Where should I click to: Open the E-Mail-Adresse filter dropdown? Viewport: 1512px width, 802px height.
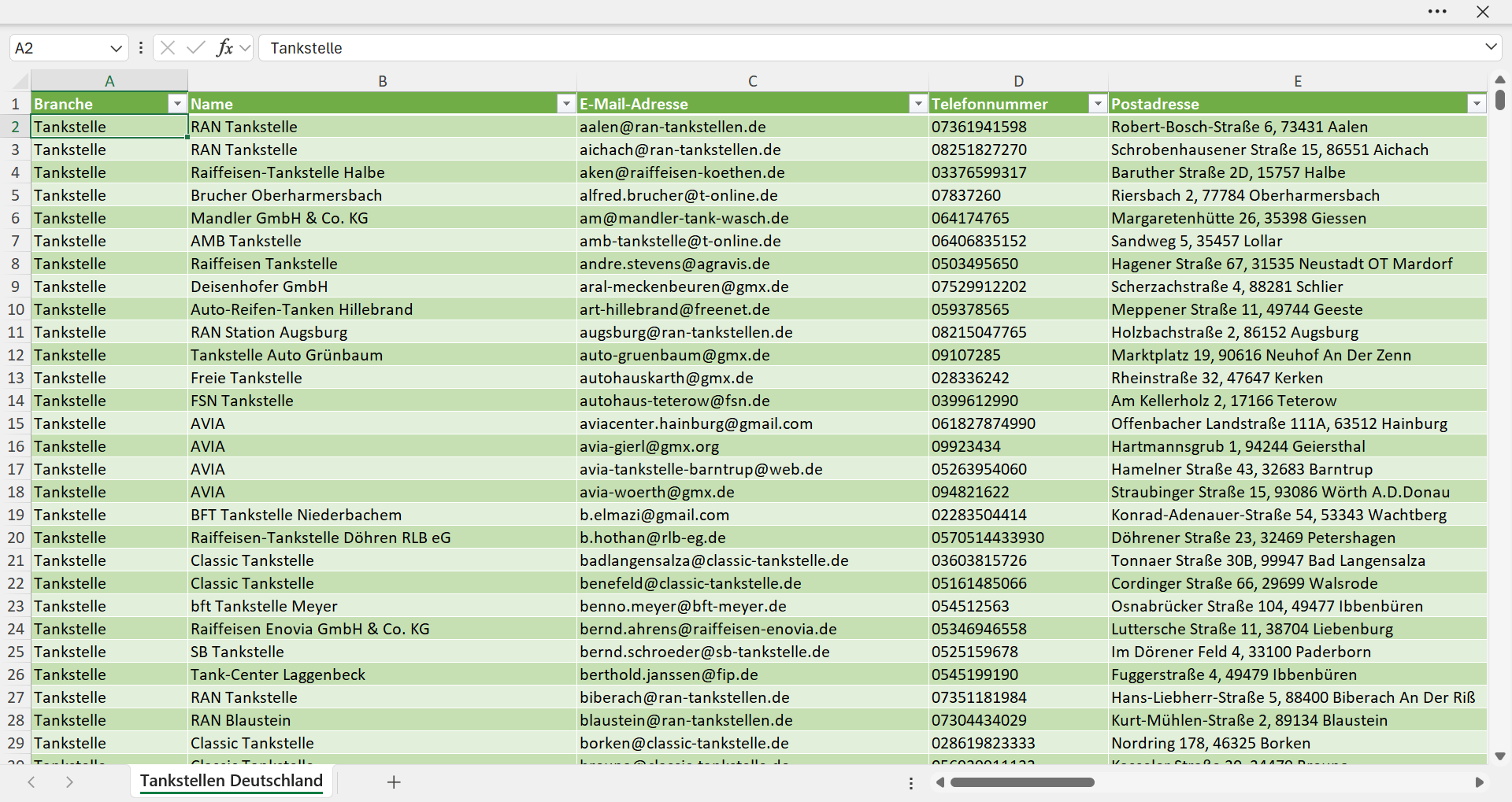[918, 104]
